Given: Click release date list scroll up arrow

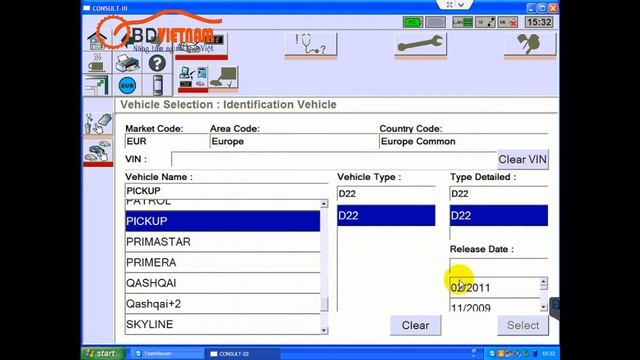Looking at the screenshot, I should tap(544, 282).
